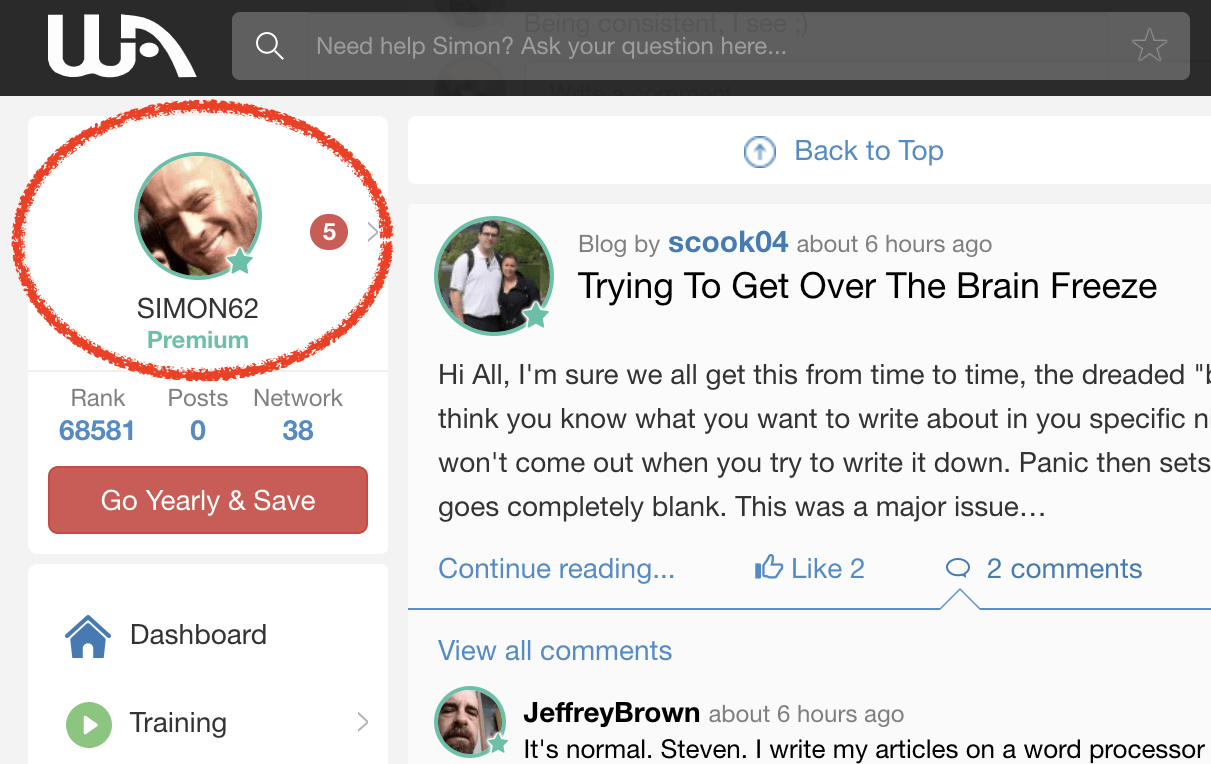Image resolution: width=1211 pixels, height=764 pixels.
Task: Expand the Training menu chevron
Action: [x=363, y=722]
